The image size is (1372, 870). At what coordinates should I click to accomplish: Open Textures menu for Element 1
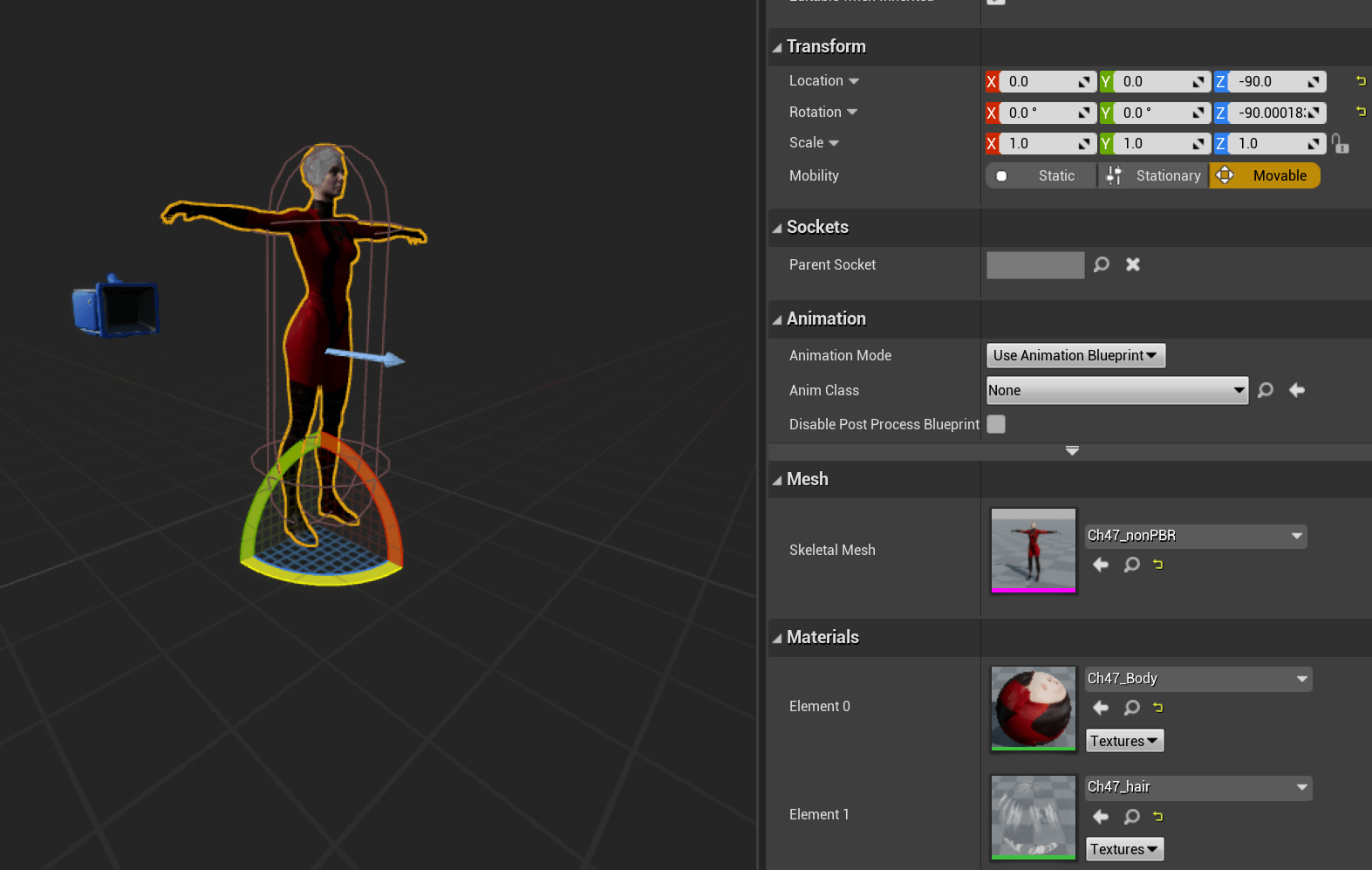1125,849
